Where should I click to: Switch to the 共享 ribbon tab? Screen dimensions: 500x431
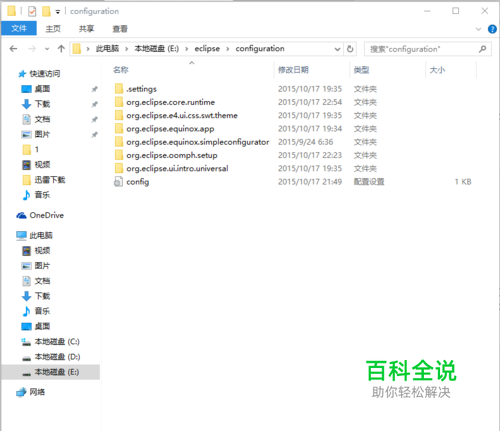point(86,29)
